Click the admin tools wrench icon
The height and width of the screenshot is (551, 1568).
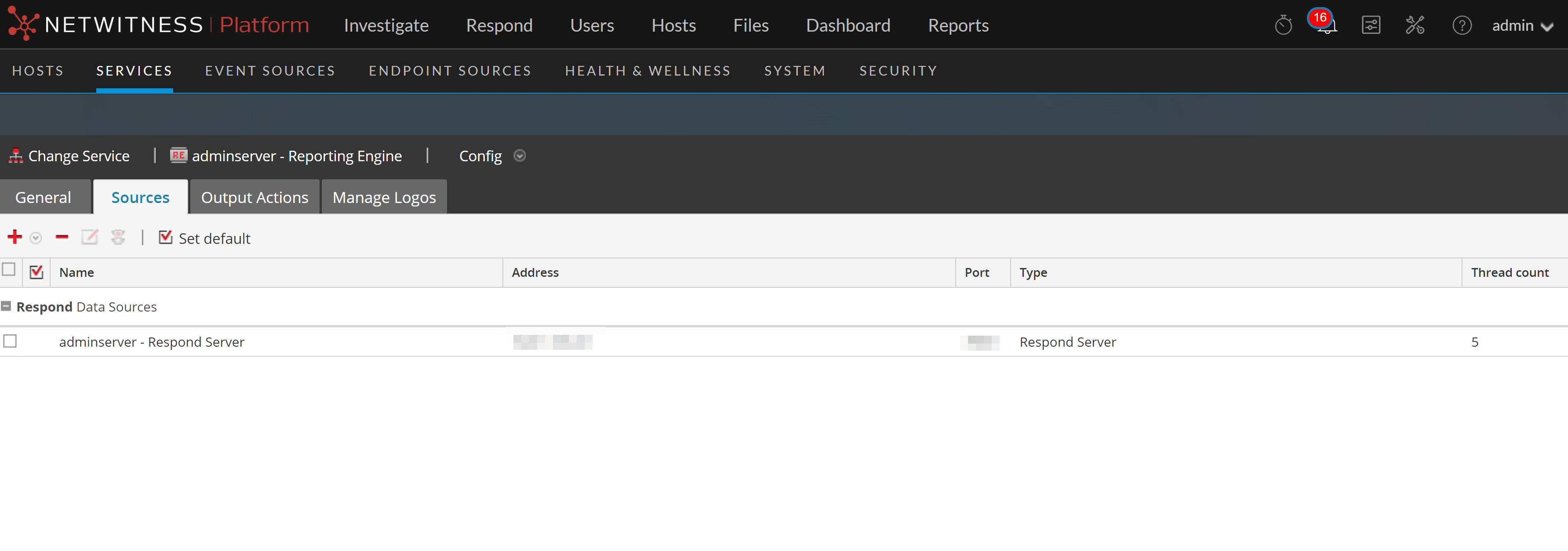1415,25
